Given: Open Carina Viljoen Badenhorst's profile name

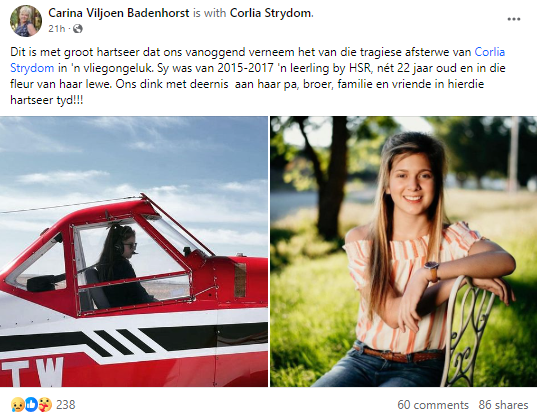Looking at the screenshot, I should tap(118, 13).
